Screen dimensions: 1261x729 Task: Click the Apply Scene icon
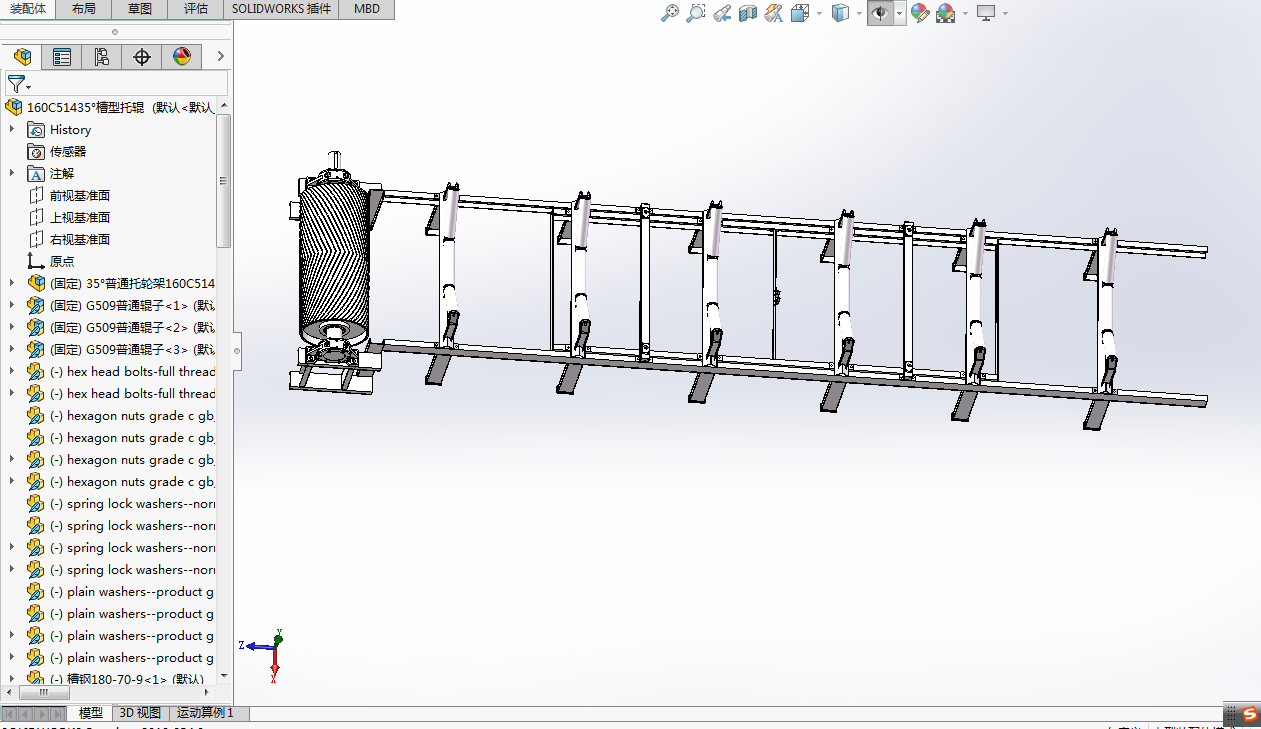[945, 13]
